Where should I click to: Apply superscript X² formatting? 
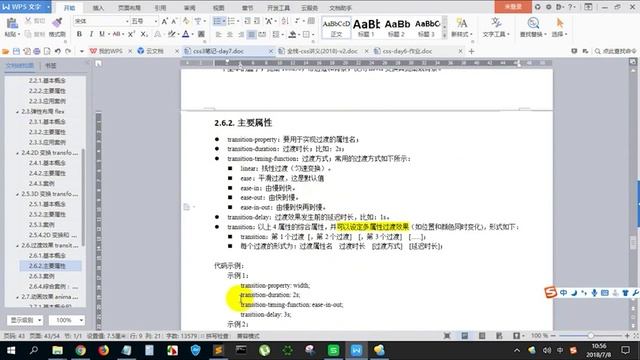131,34
